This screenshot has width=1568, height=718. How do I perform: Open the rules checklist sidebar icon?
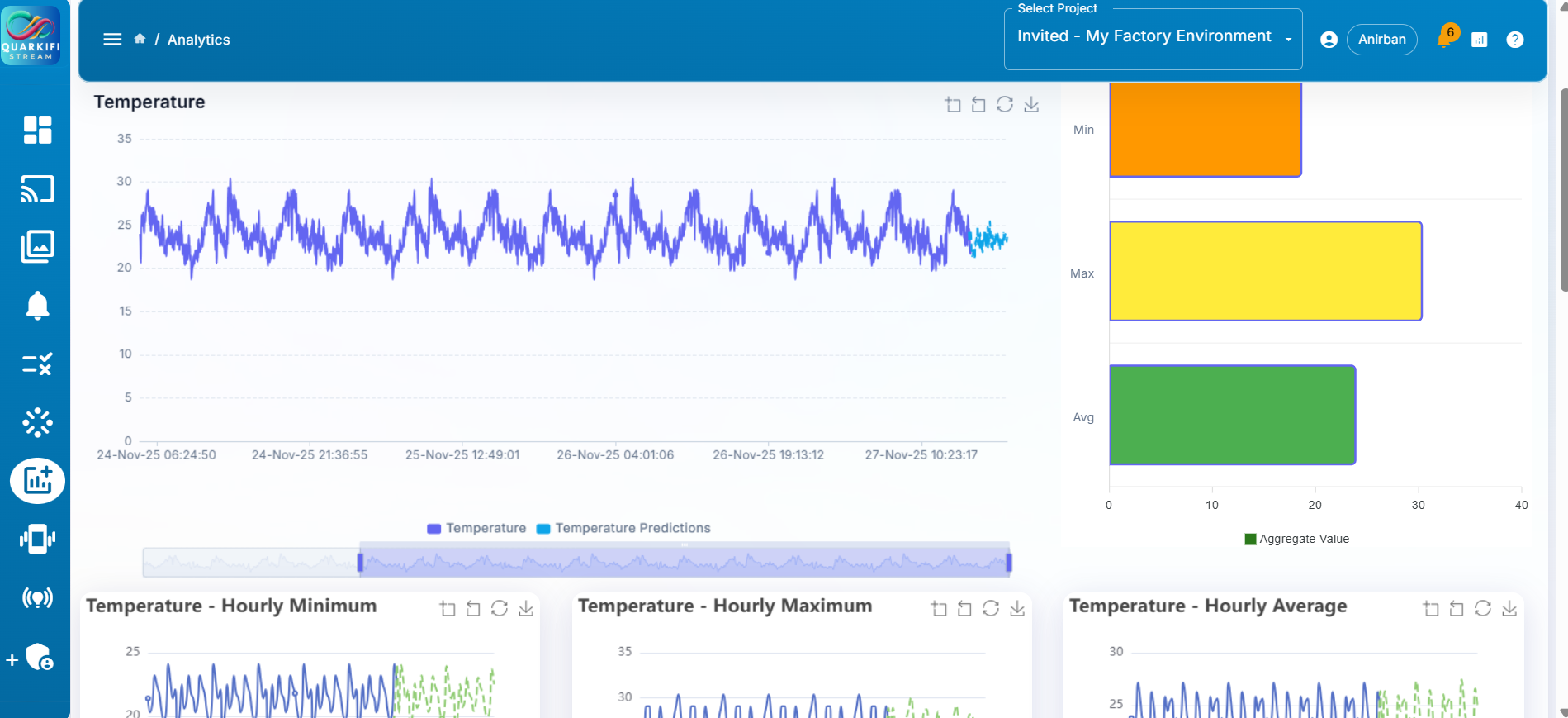37,364
